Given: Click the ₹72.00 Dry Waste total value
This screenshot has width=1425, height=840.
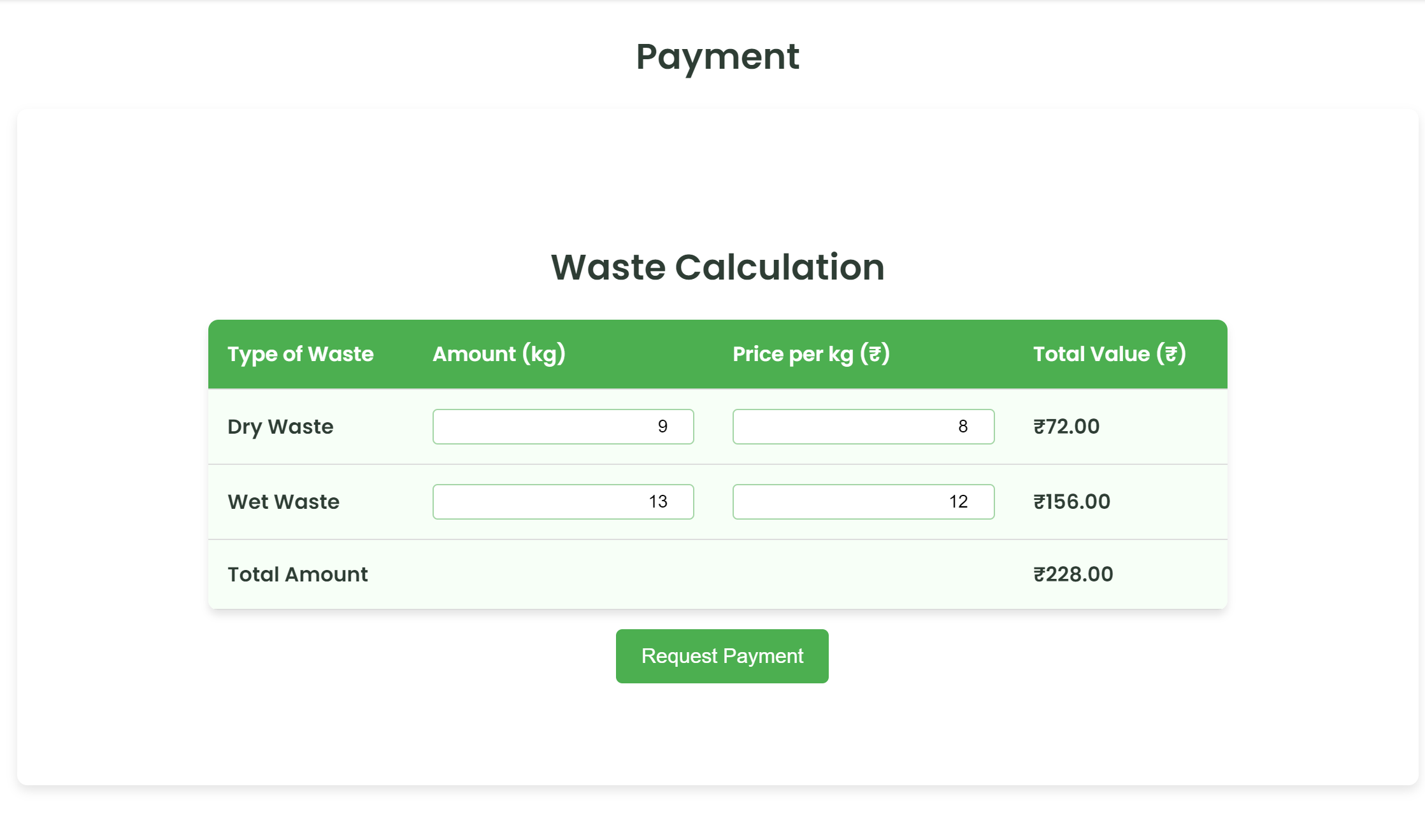Looking at the screenshot, I should (x=1066, y=427).
